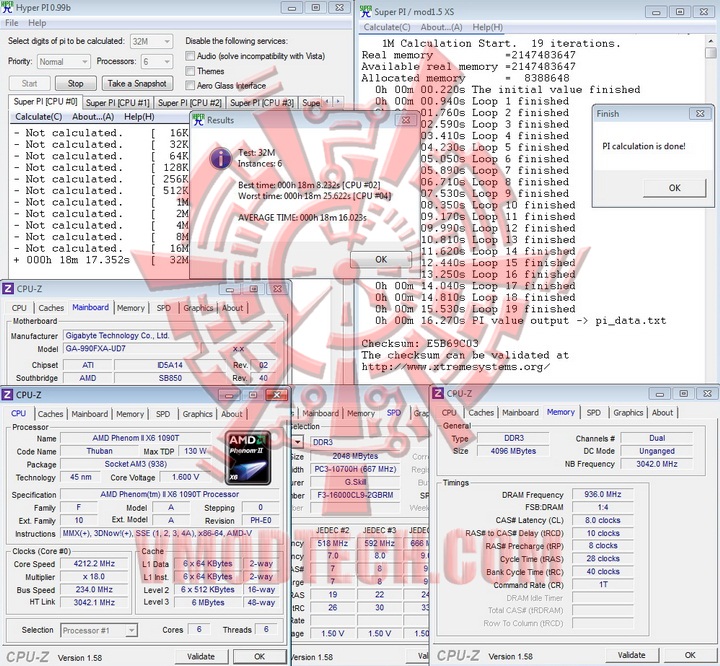The image size is (720, 666).
Task: Open the Processors dropdown
Action: (x=157, y=61)
